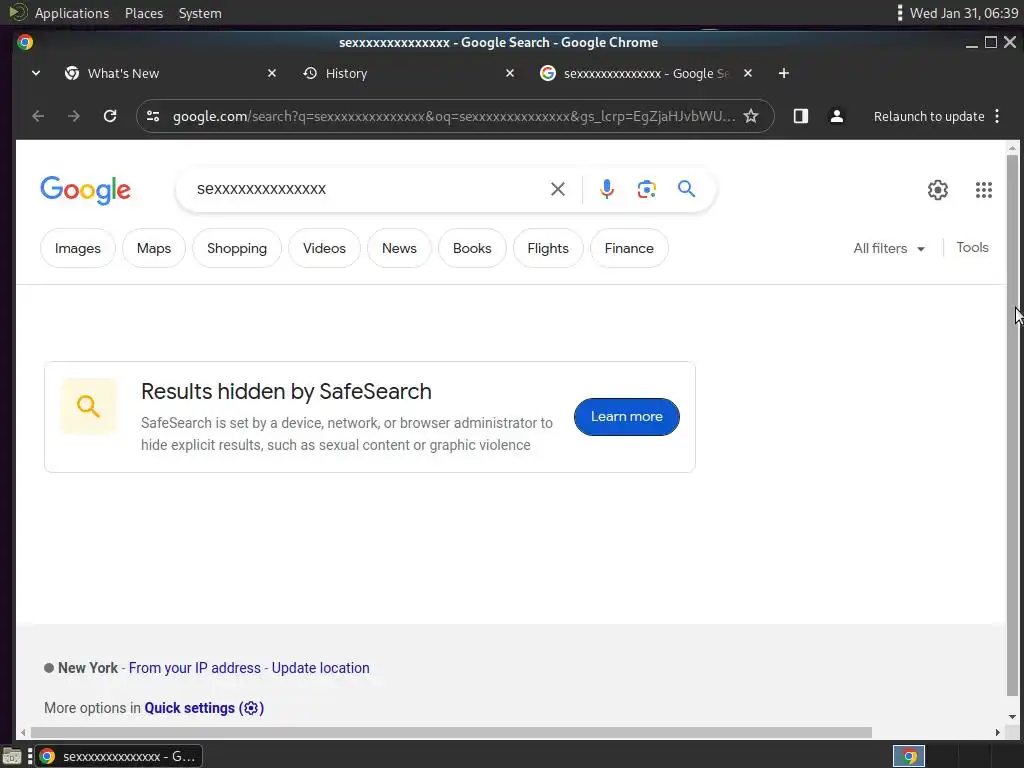1024x768 pixels.
Task: Click the Chrome back arrow
Action: coord(38,116)
